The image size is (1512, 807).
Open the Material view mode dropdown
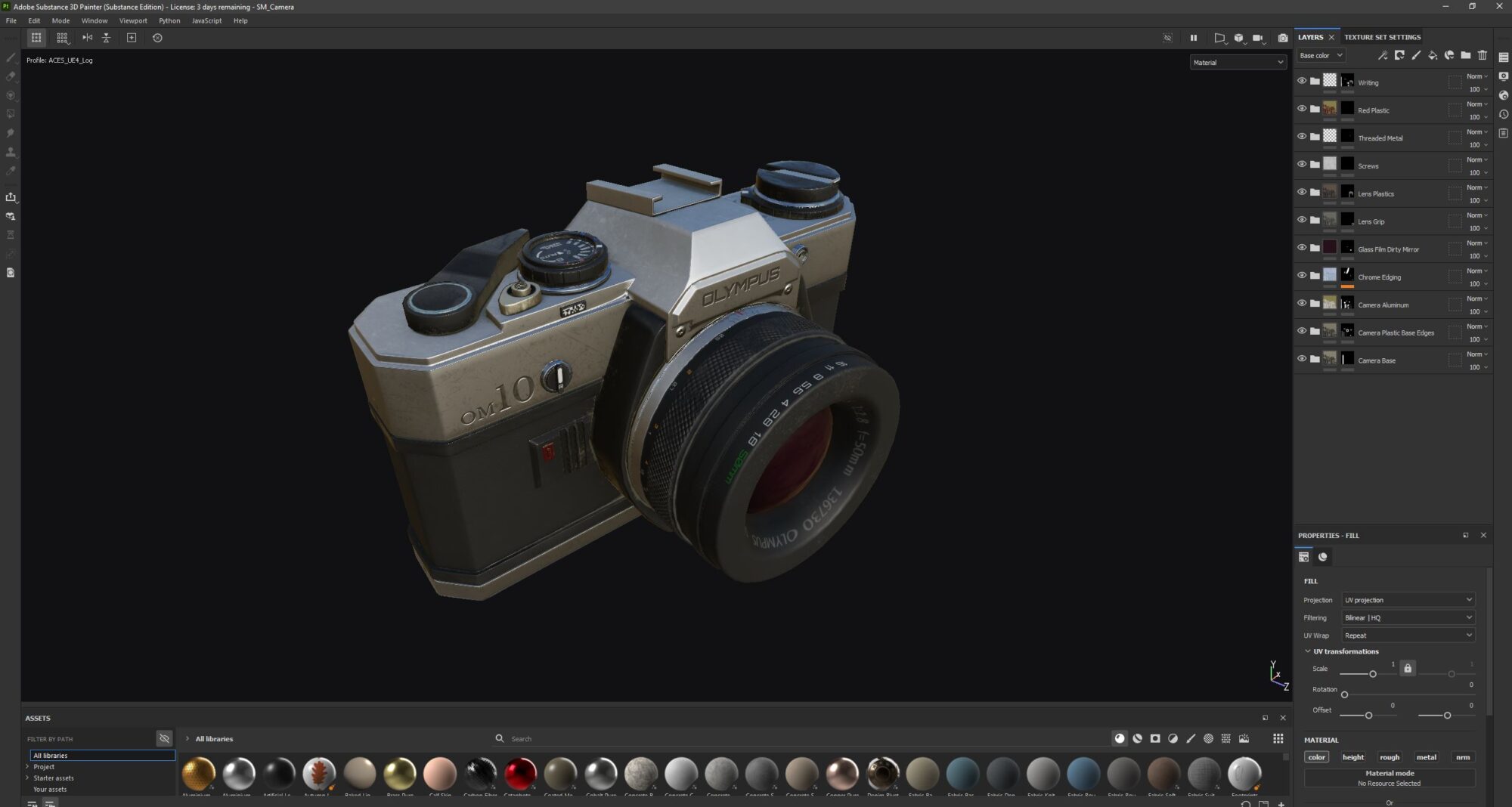click(1238, 62)
